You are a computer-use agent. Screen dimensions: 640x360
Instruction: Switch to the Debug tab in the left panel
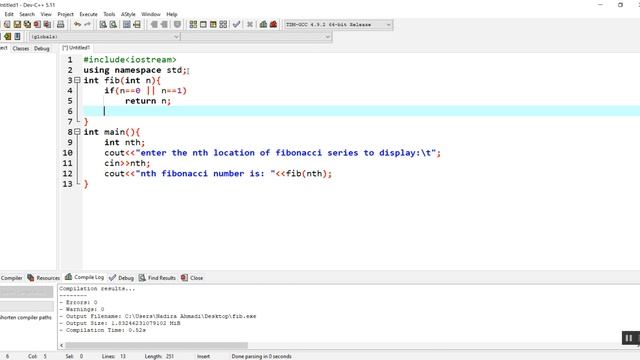42,49
